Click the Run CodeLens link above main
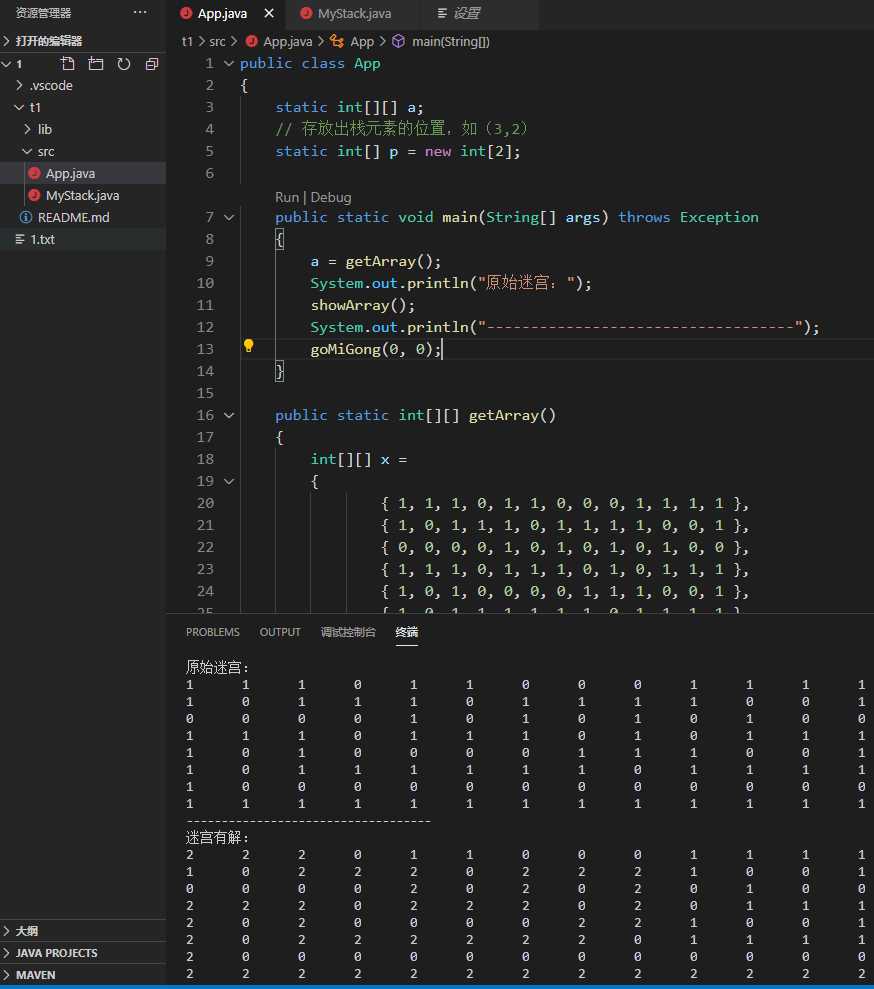The height and width of the screenshot is (989, 874). coord(287,197)
